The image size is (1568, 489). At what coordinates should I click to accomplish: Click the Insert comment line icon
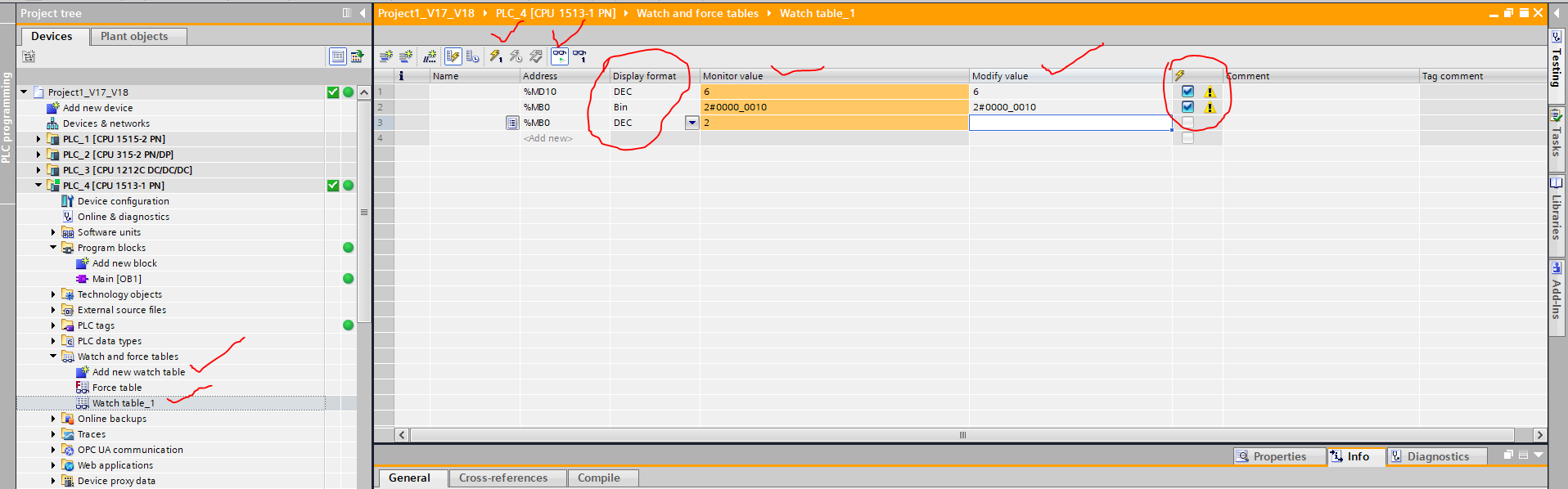click(x=430, y=56)
